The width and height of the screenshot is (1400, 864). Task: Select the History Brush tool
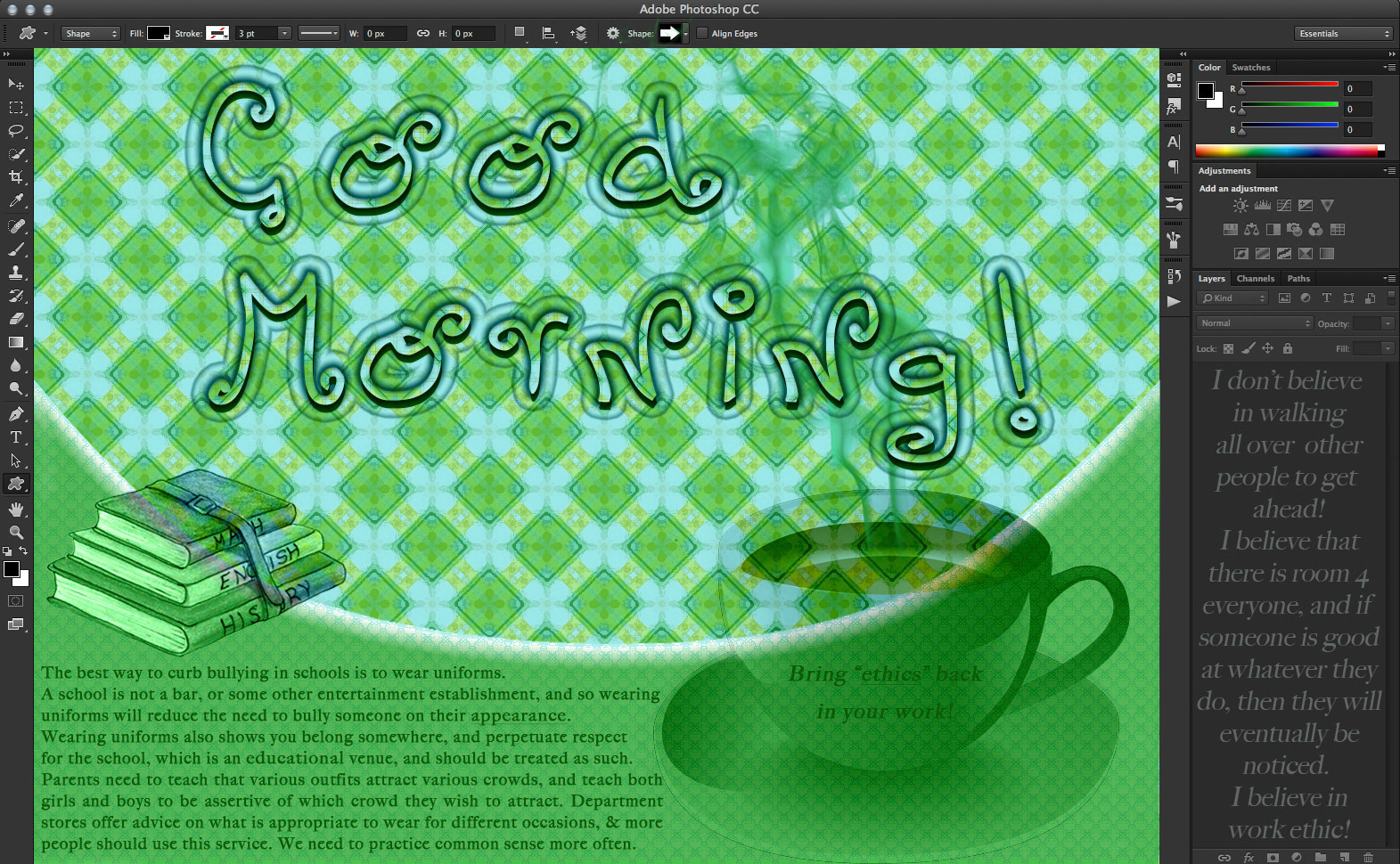(16, 296)
